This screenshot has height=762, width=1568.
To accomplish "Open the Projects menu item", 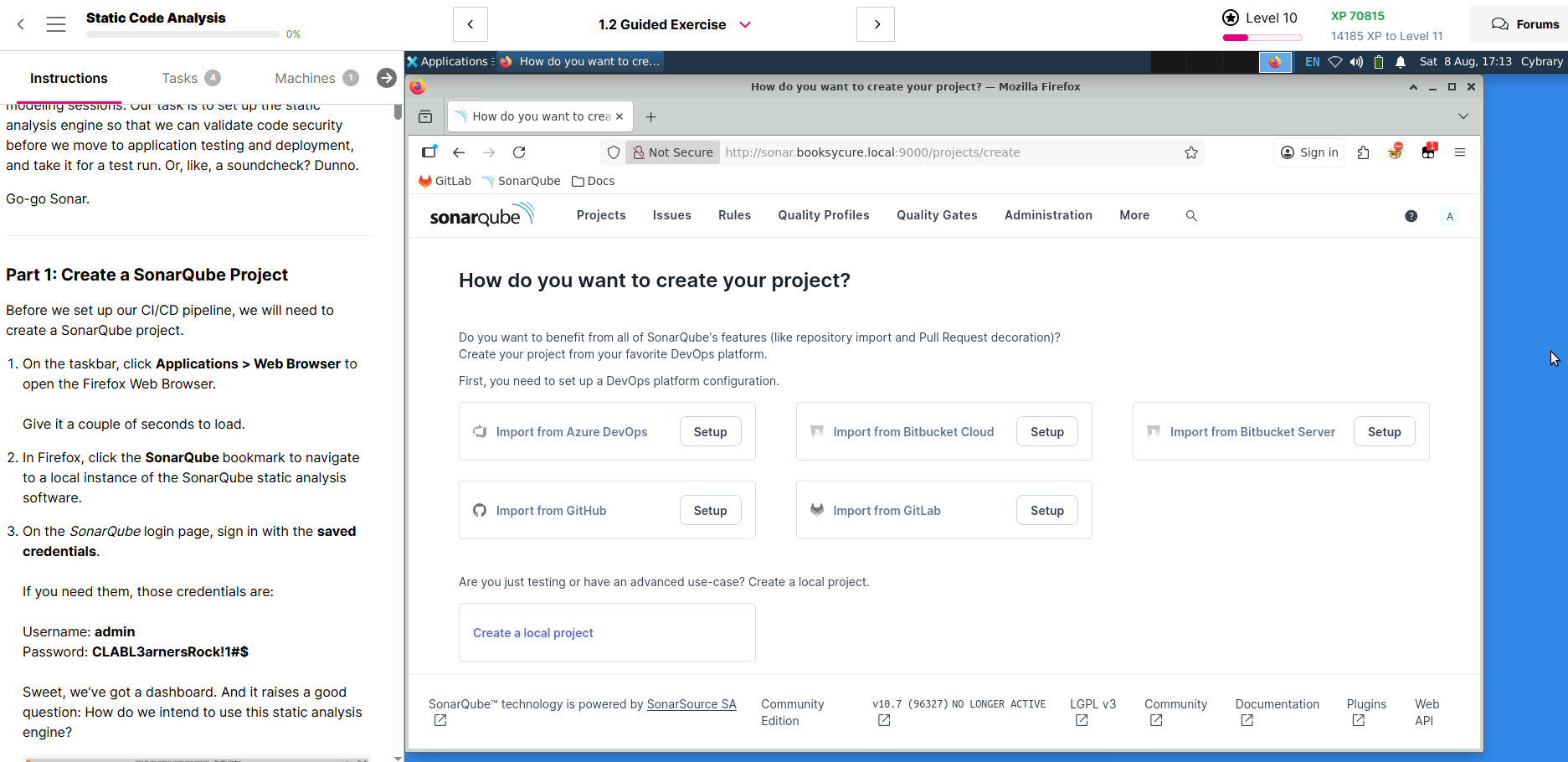I will pos(601,215).
